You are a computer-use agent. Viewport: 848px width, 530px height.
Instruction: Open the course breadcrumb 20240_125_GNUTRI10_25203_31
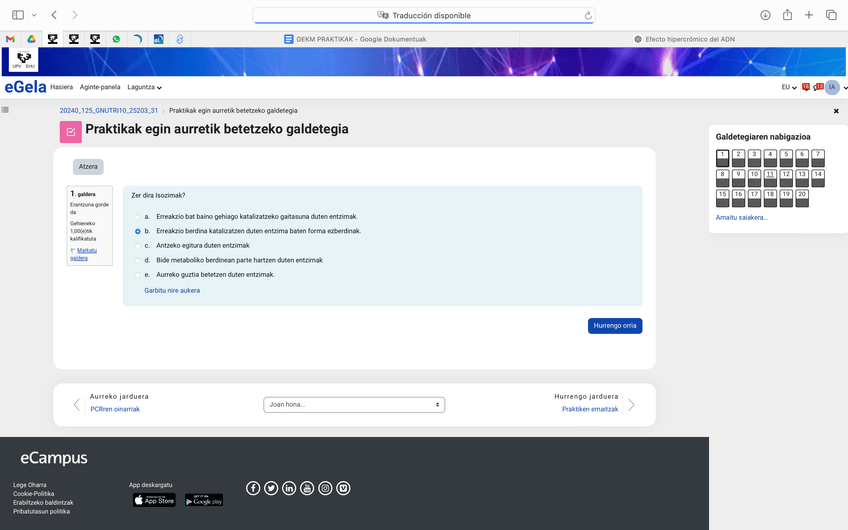pos(109,110)
